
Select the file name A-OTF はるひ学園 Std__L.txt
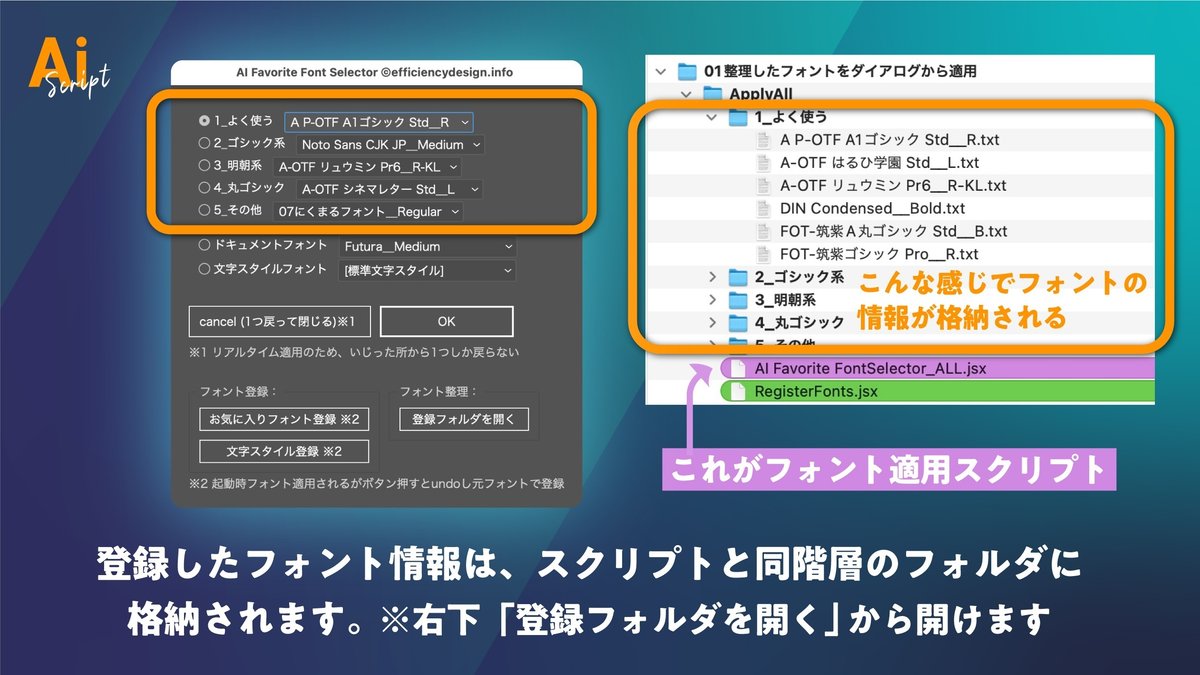[879, 163]
